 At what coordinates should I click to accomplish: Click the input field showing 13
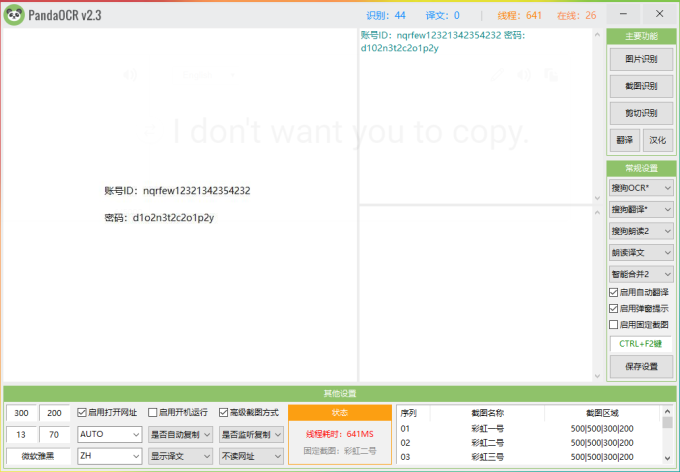21,434
